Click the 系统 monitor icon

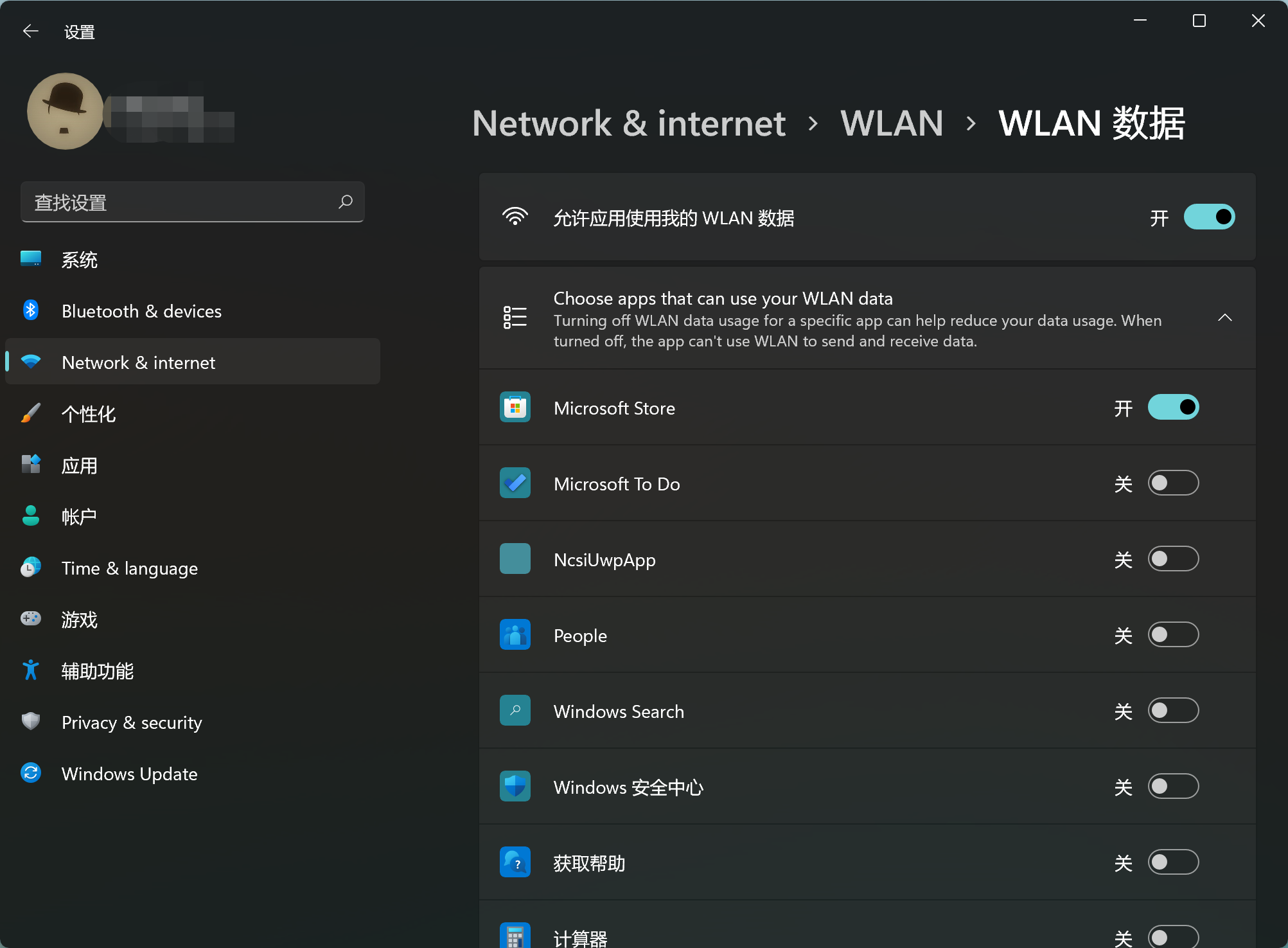[x=30, y=259]
